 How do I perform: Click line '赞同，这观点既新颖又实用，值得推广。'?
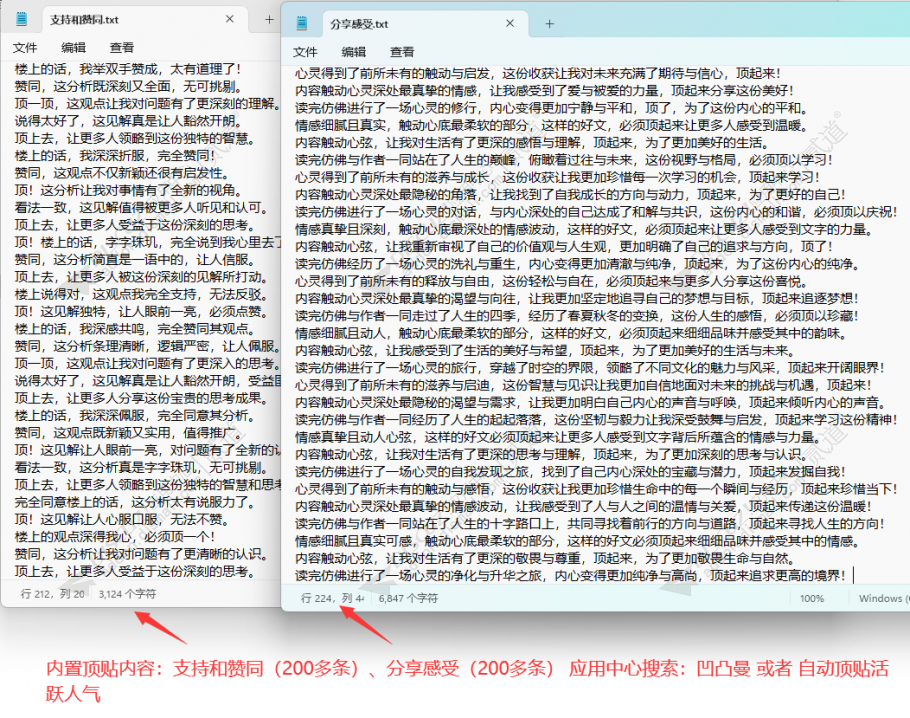pos(128,433)
